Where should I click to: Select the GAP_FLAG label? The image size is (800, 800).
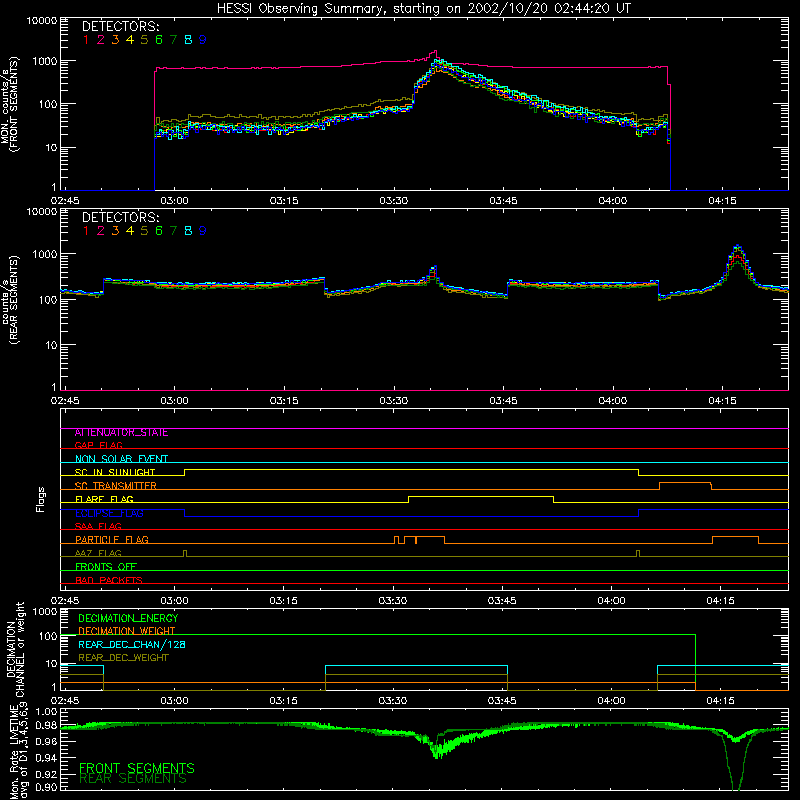point(98,445)
